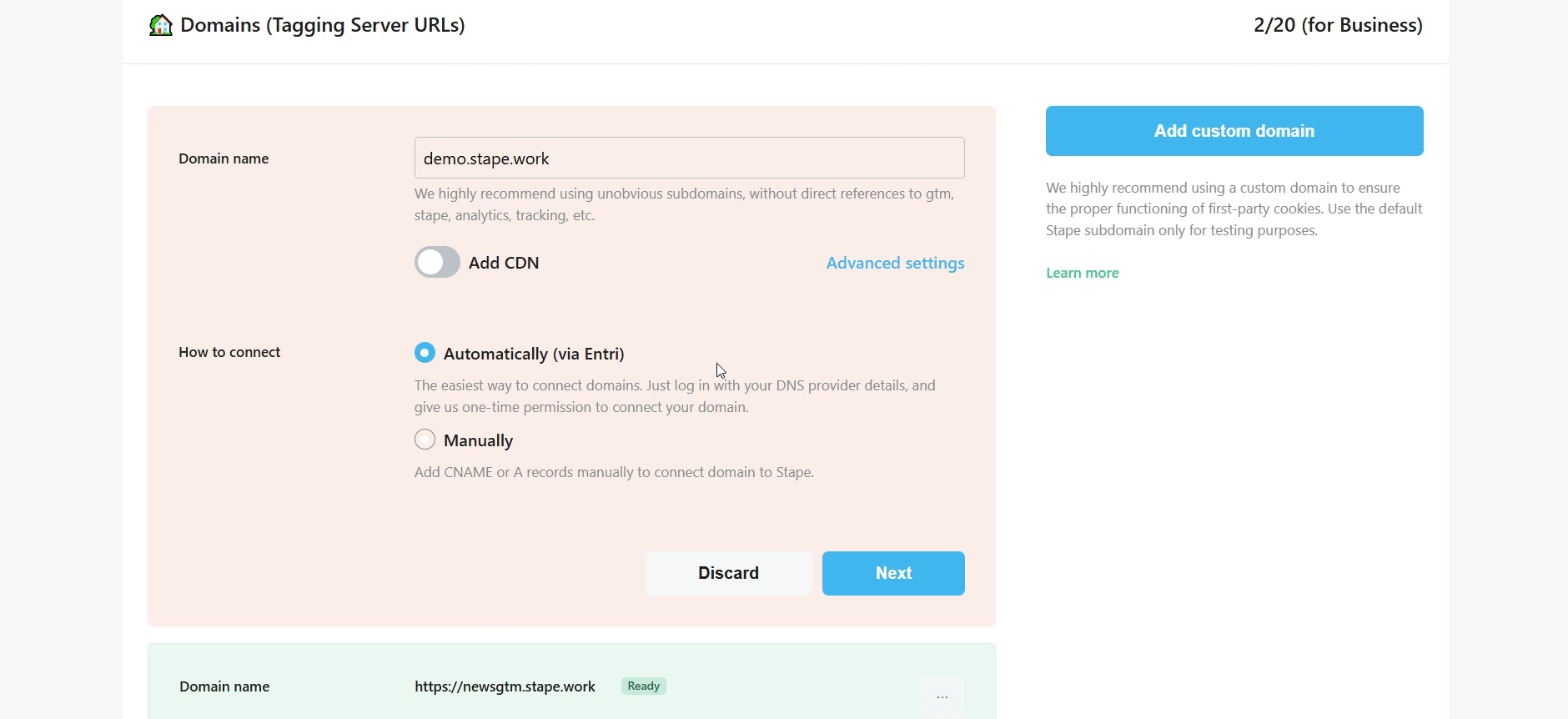The width and height of the screenshot is (1568, 719).
Task: Focus the Domain name input field
Action: pyautogui.click(x=690, y=158)
